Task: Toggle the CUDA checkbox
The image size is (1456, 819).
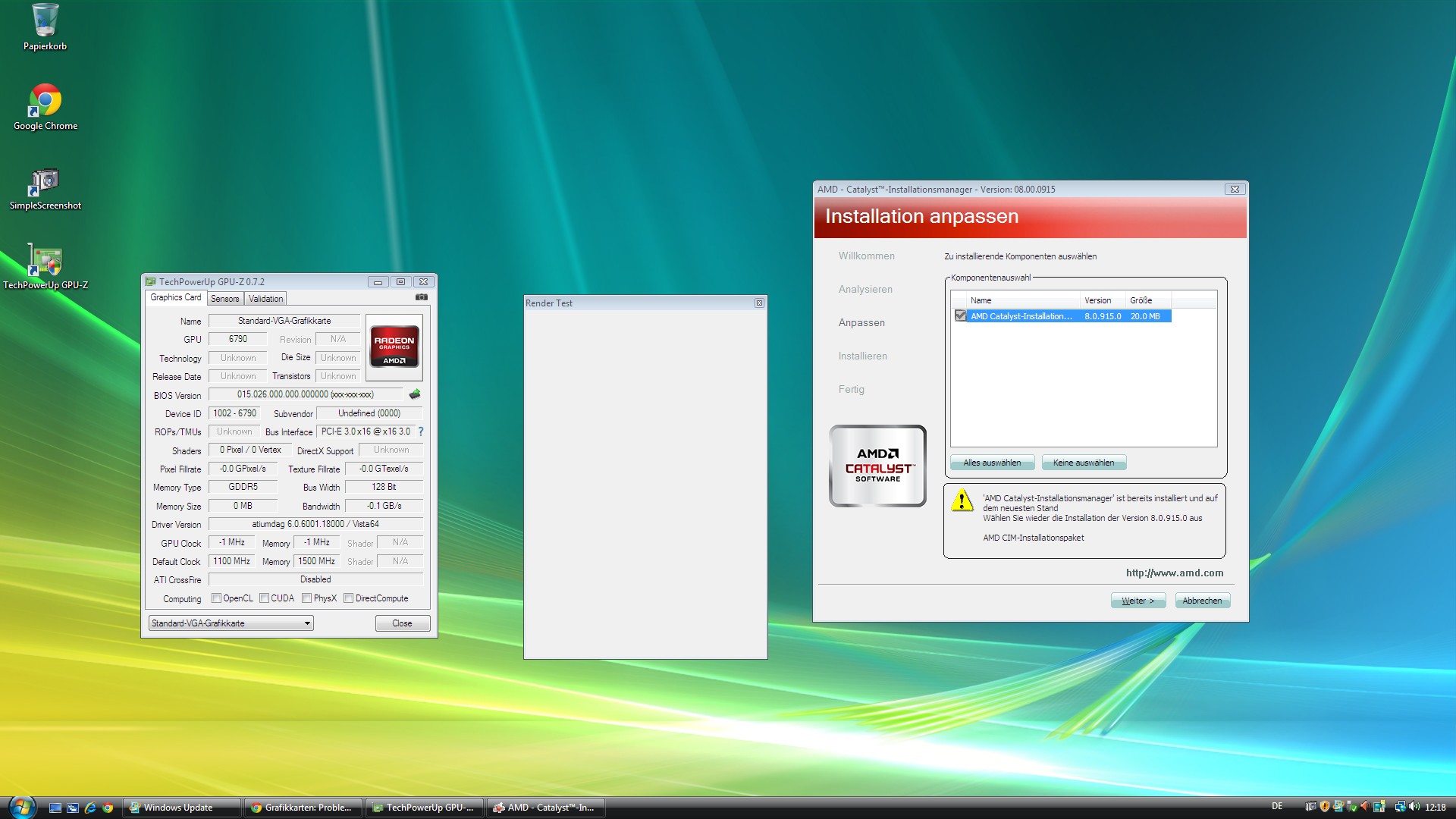Action: (x=265, y=598)
